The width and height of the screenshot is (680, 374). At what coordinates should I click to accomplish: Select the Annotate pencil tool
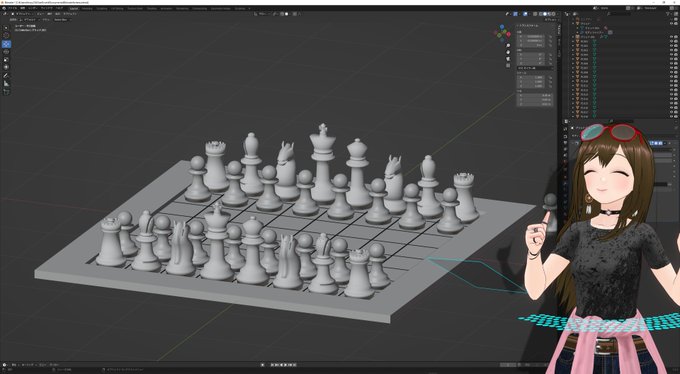pos(6,75)
